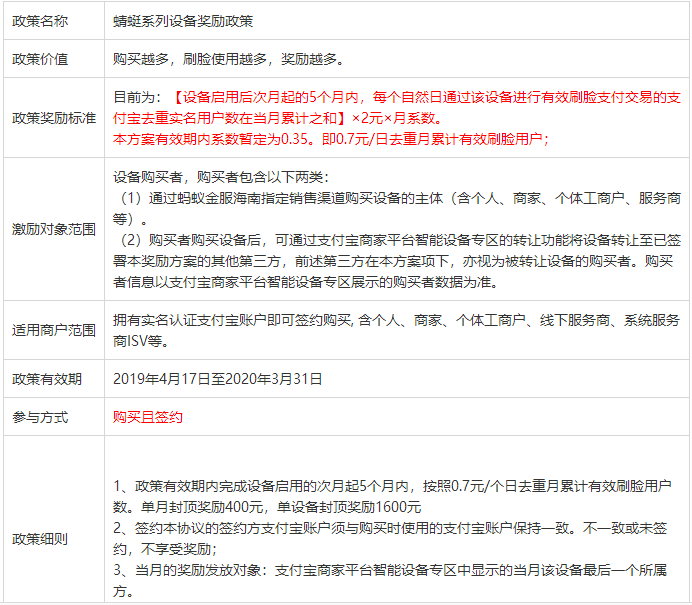Click the 政策名称 label cell

(40, 20)
